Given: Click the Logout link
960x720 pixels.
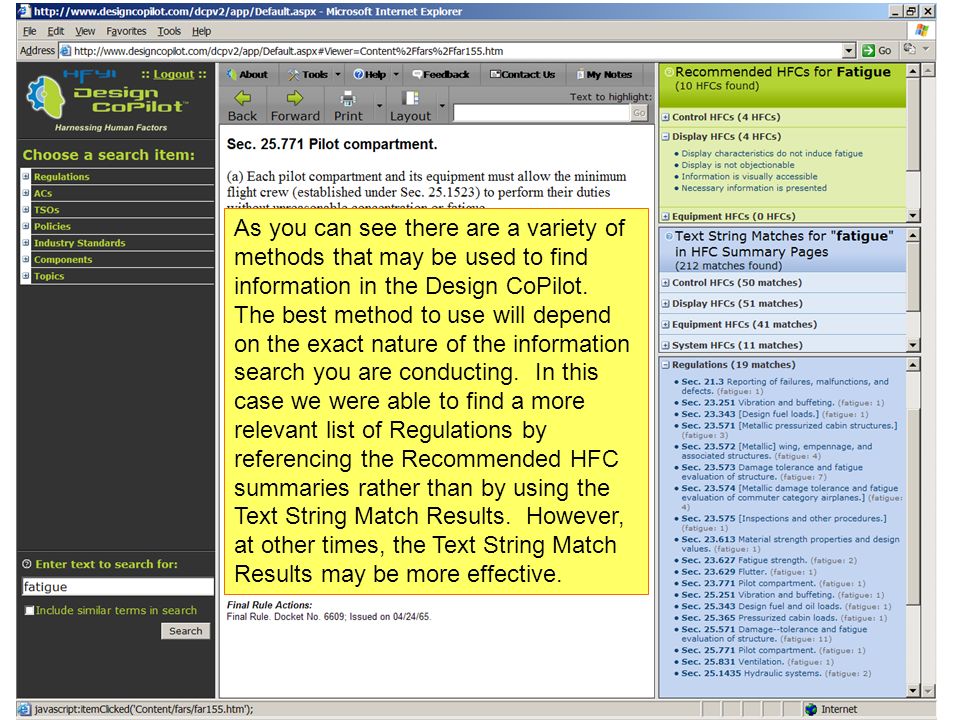Looking at the screenshot, I should 173,74.
